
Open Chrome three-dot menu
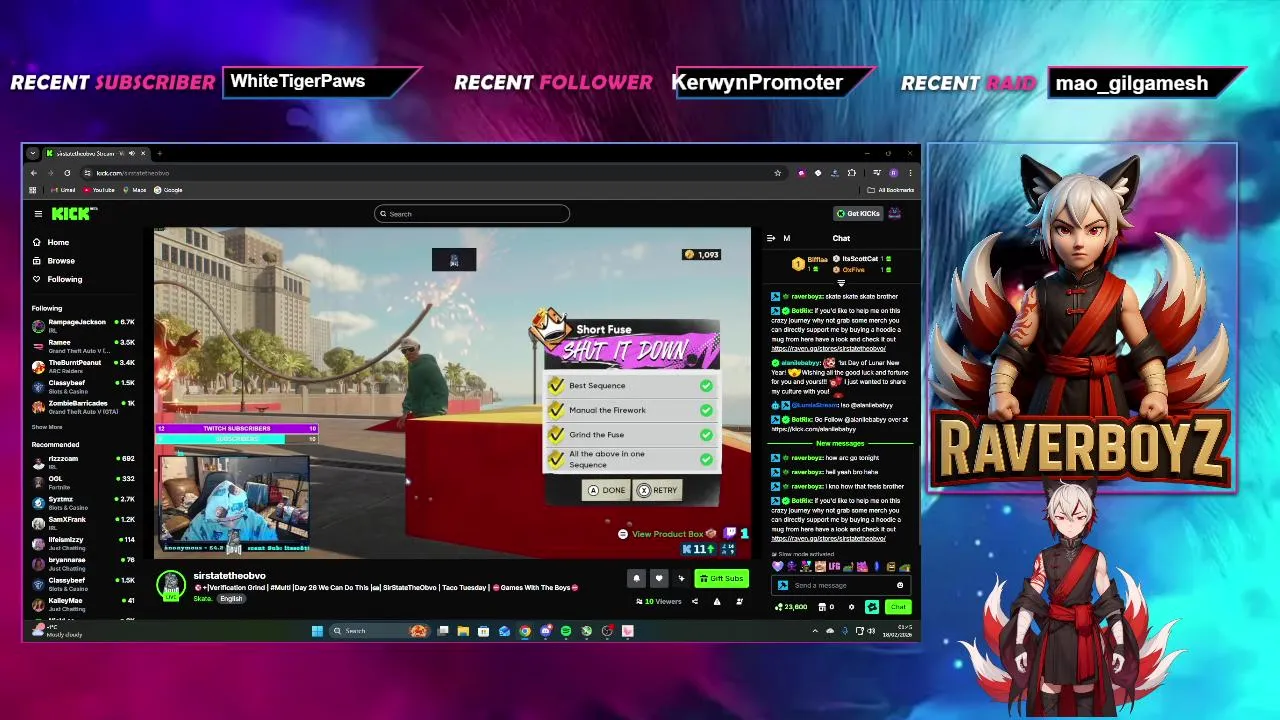[x=910, y=173]
